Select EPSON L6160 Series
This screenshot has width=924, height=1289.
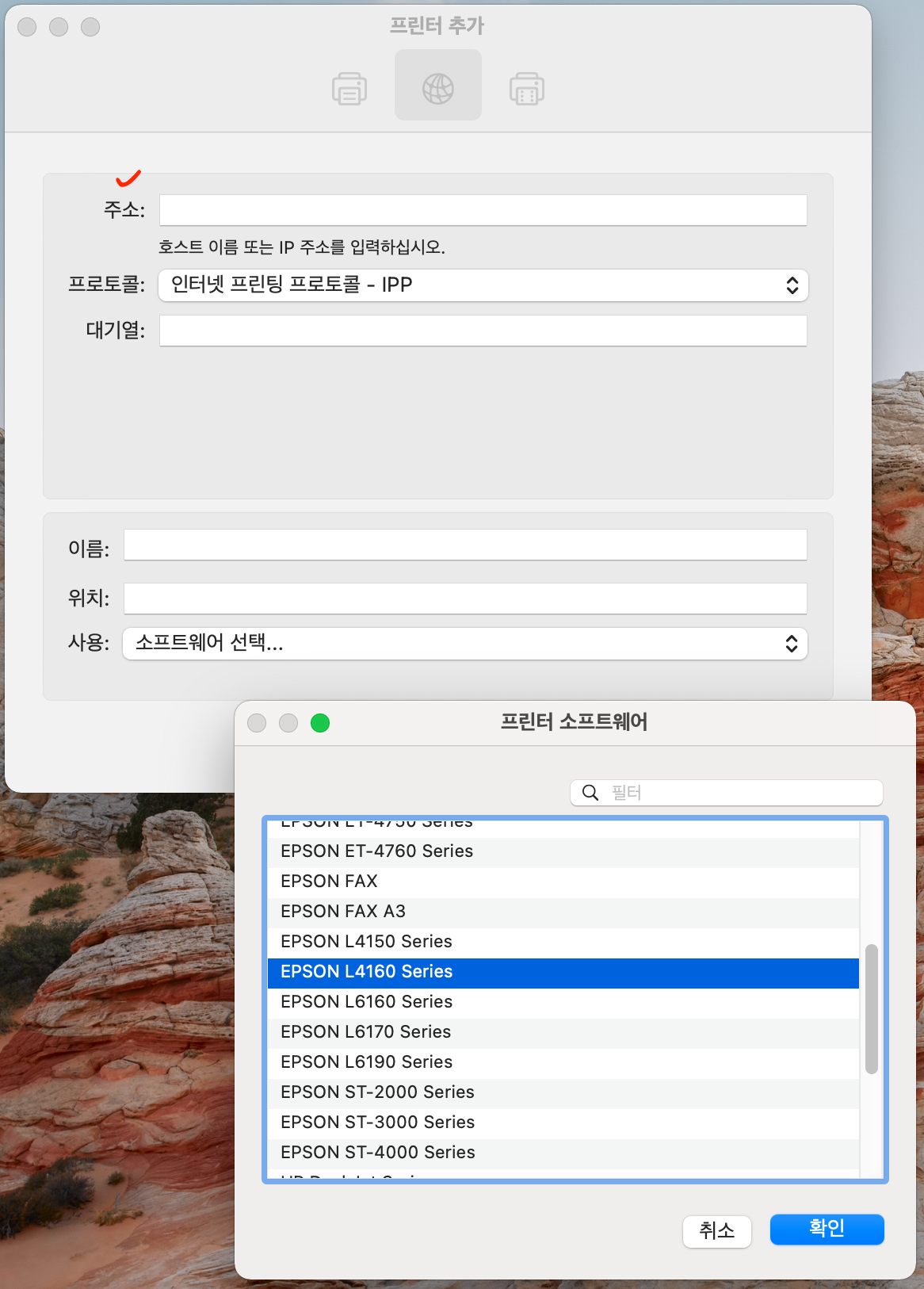(x=563, y=1002)
